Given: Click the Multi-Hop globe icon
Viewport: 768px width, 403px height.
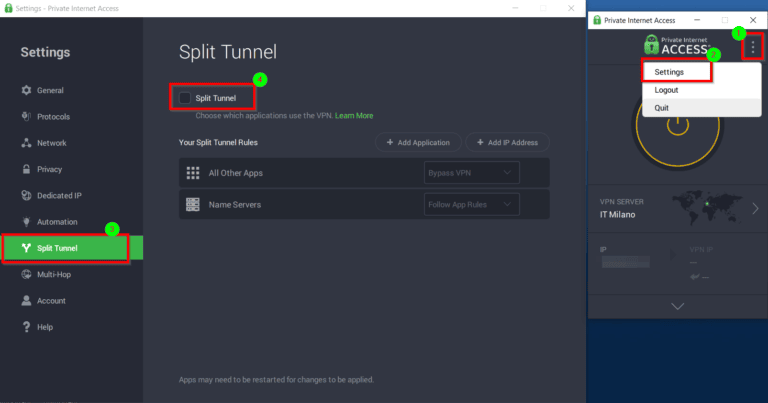Looking at the screenshot, I should (26, 274).
